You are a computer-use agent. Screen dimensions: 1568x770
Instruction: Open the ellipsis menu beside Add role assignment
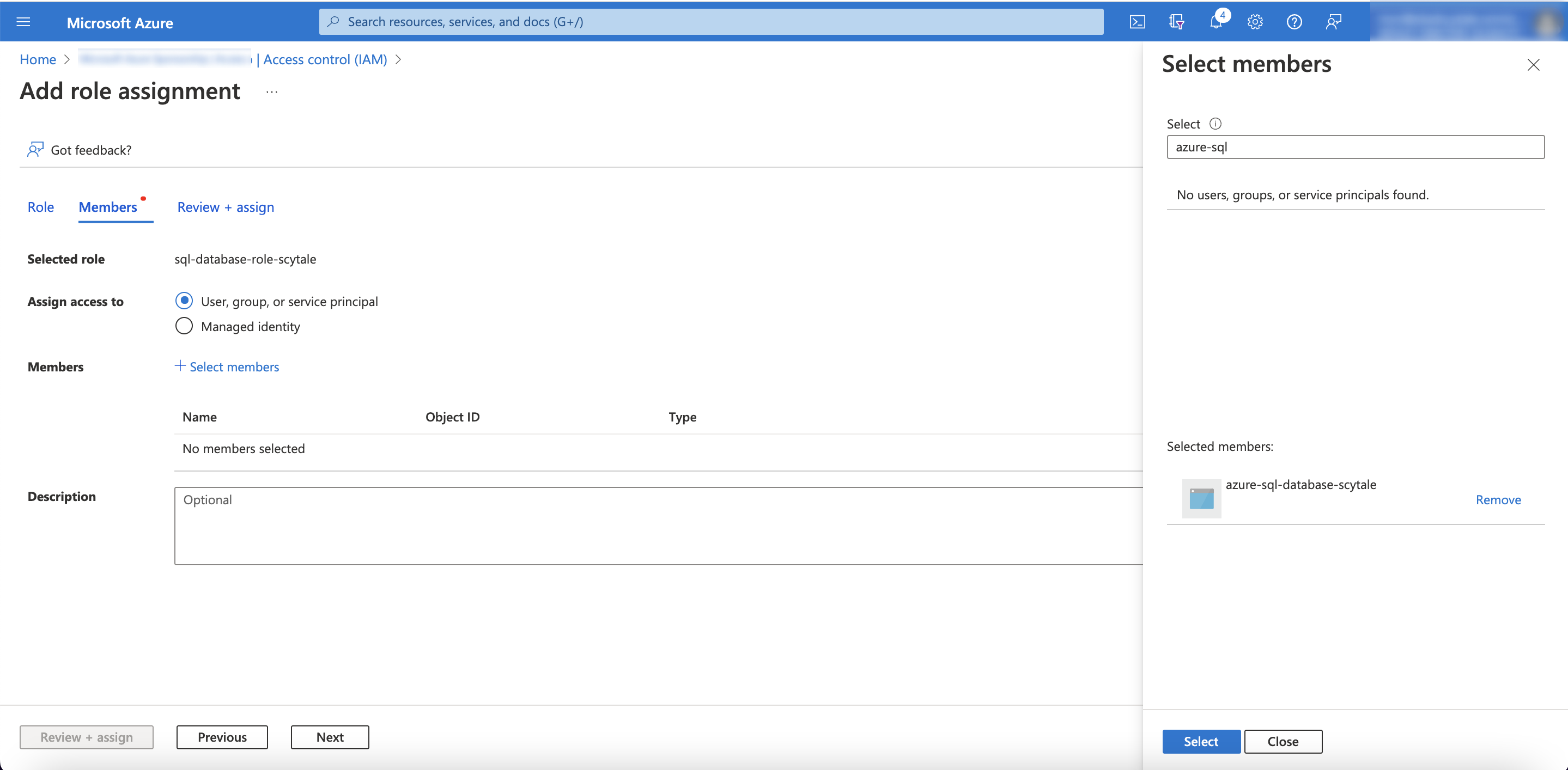272,92
